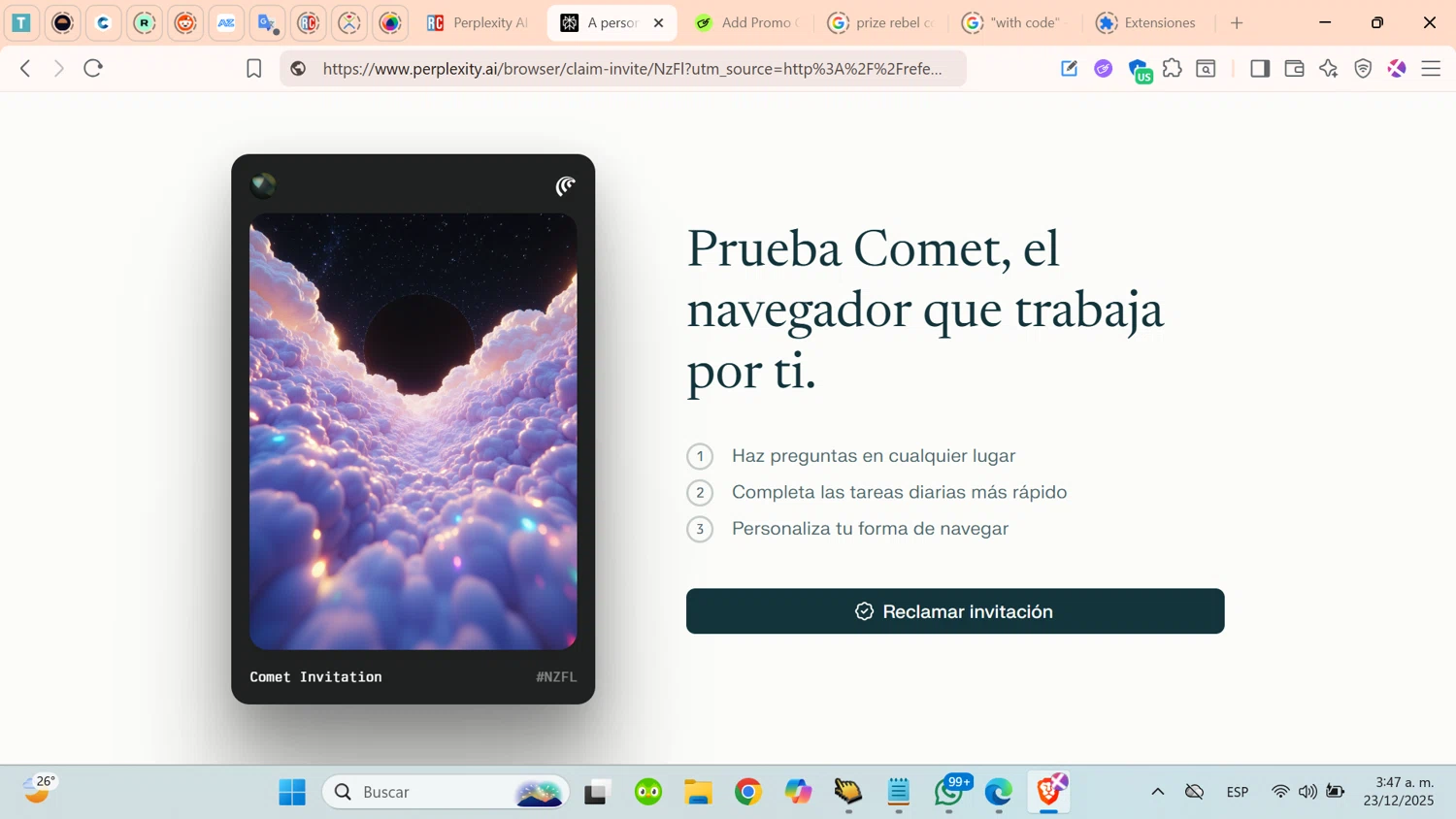Reload the current page
Image resolution: width=1456 pixels, height=819 pixels.
[93, 69]
